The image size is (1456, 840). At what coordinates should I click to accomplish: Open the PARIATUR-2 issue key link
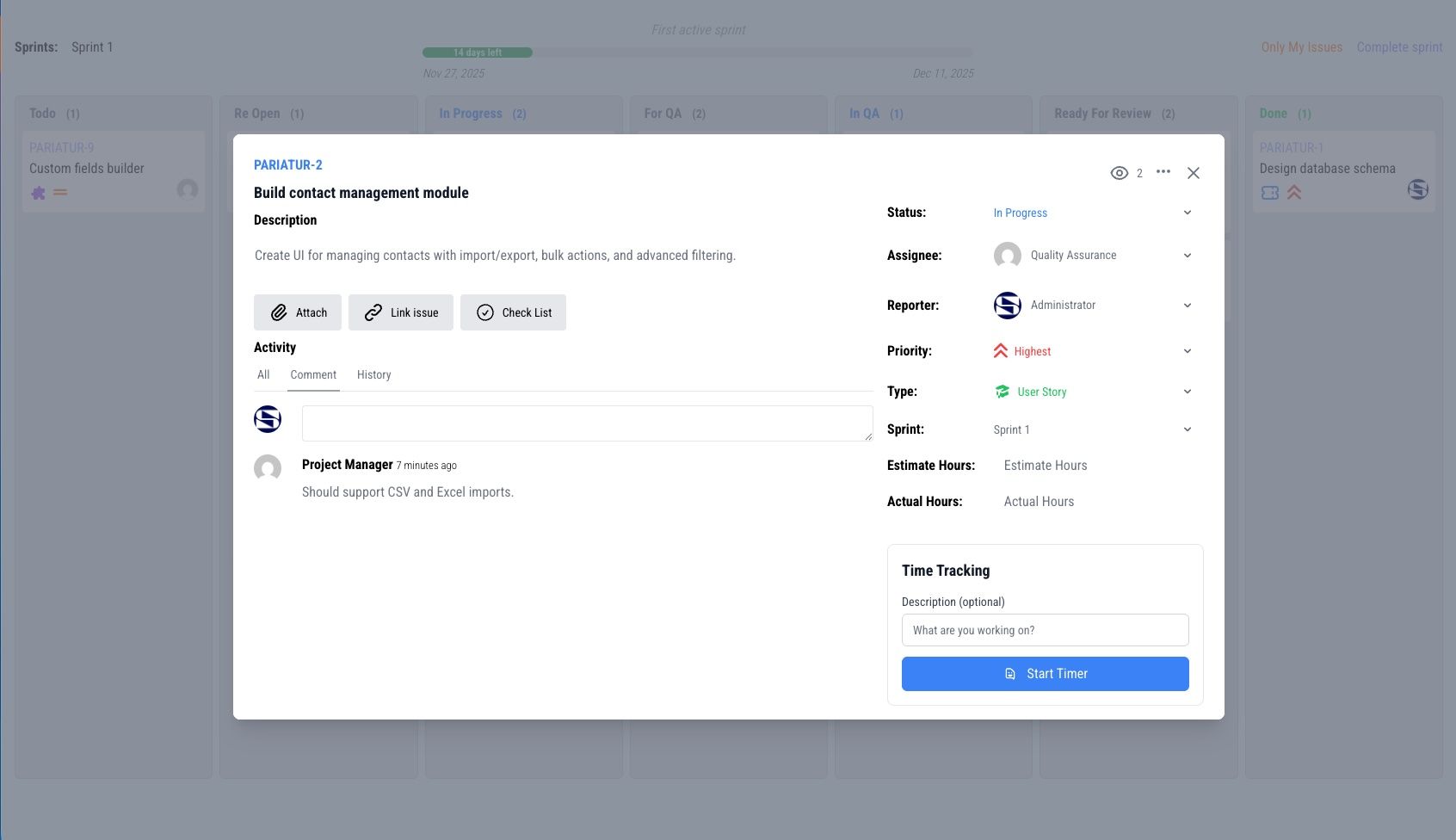pyautogui.click(x=287, y=165)
